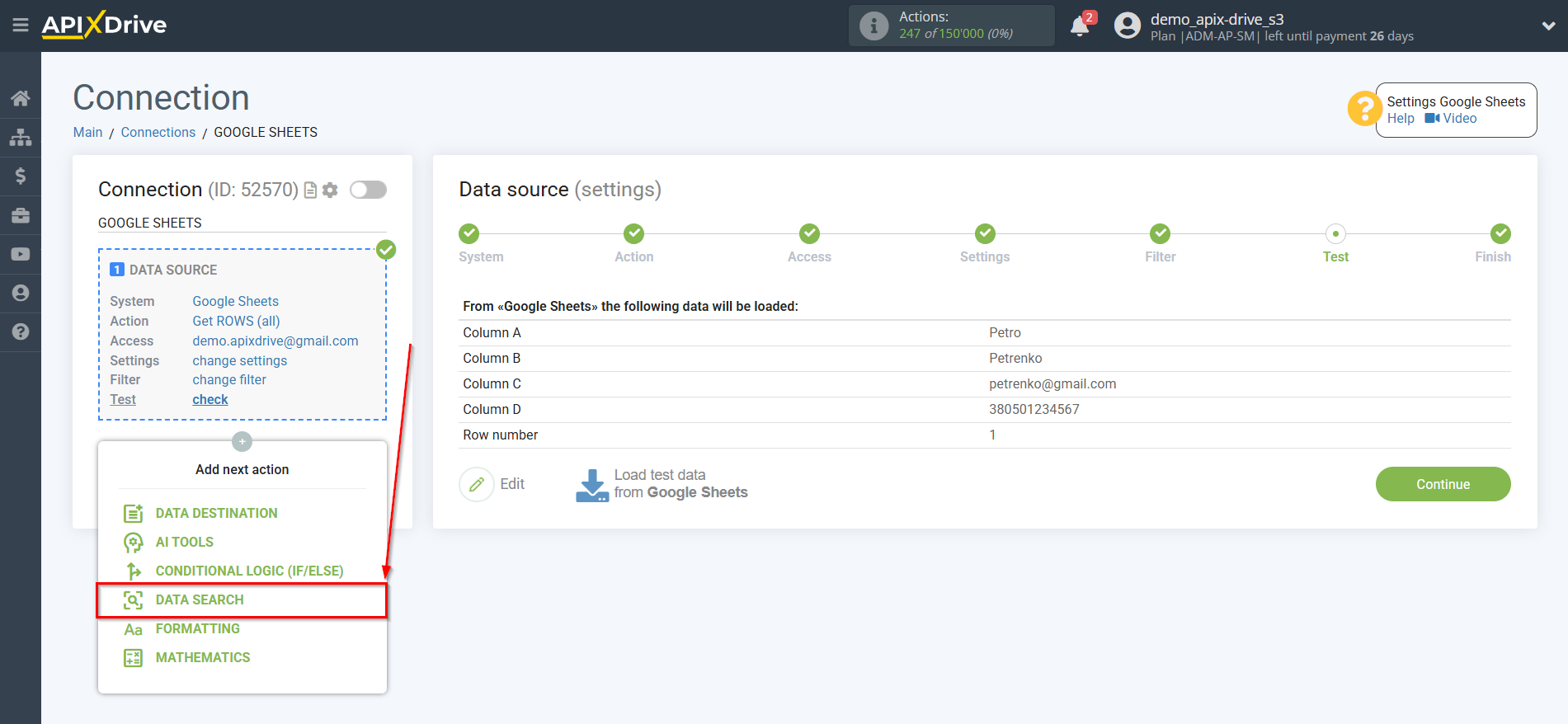Click the demo.apixdrive@gmail.com access link

tap(275, 341)
